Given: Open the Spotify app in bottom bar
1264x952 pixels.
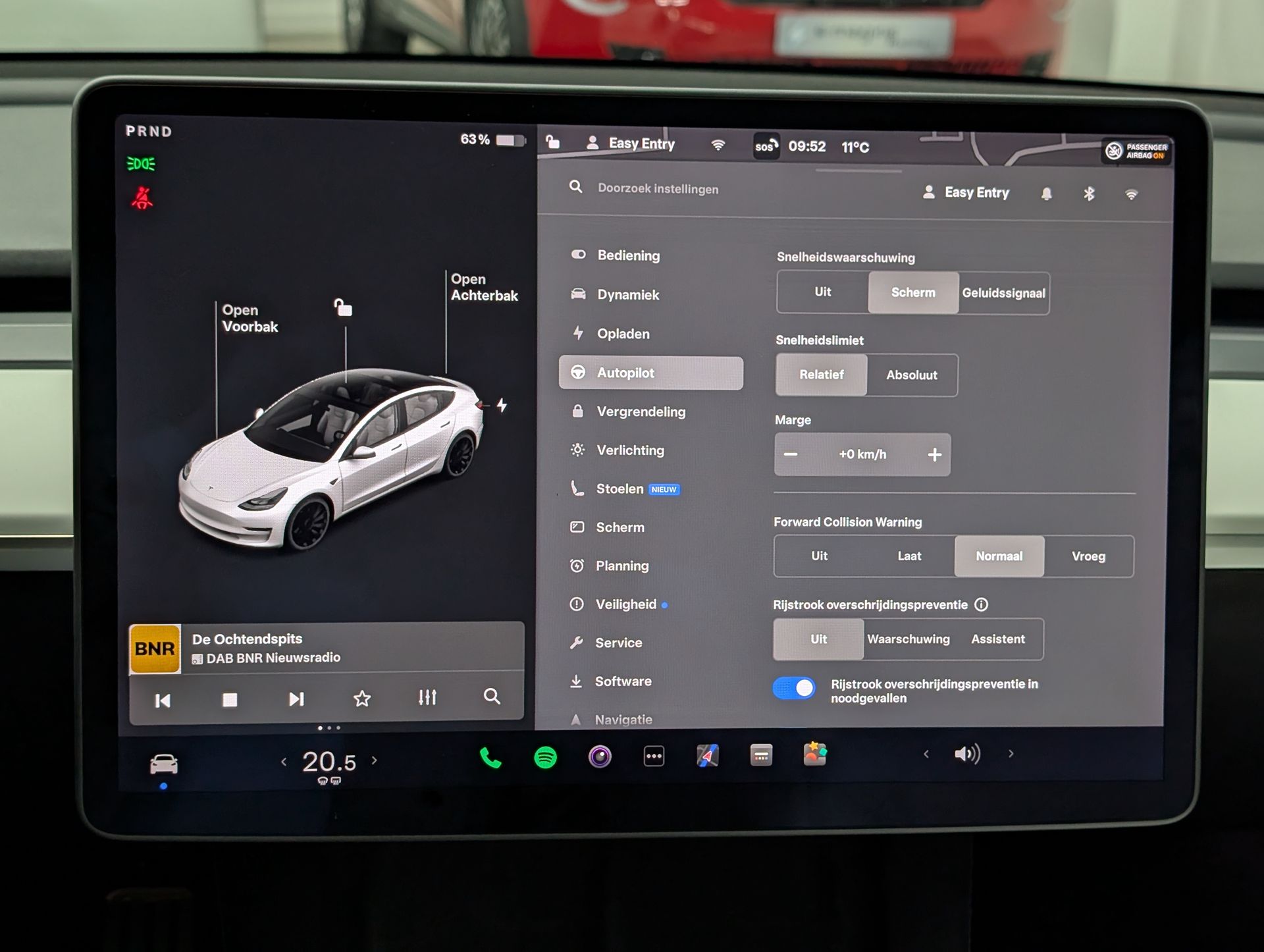Looking at the screenshot, I should click(545, 758).
